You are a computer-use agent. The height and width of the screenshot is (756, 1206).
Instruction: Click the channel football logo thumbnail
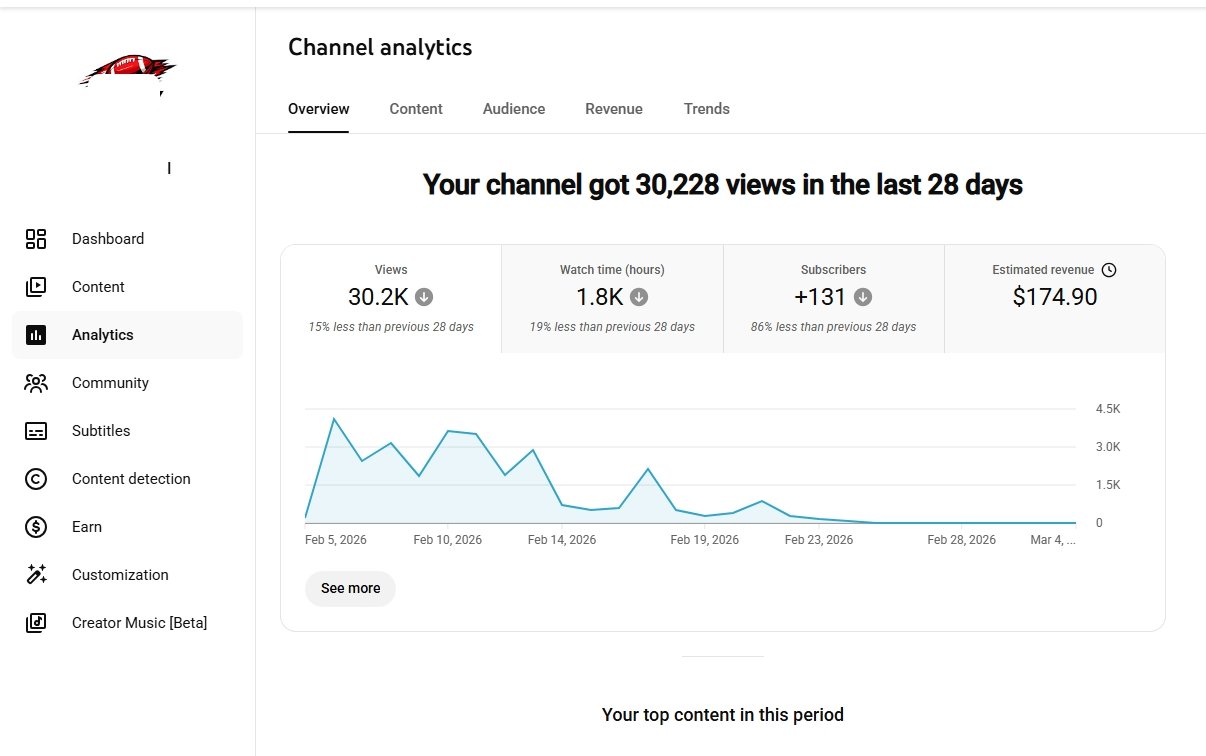128,72
